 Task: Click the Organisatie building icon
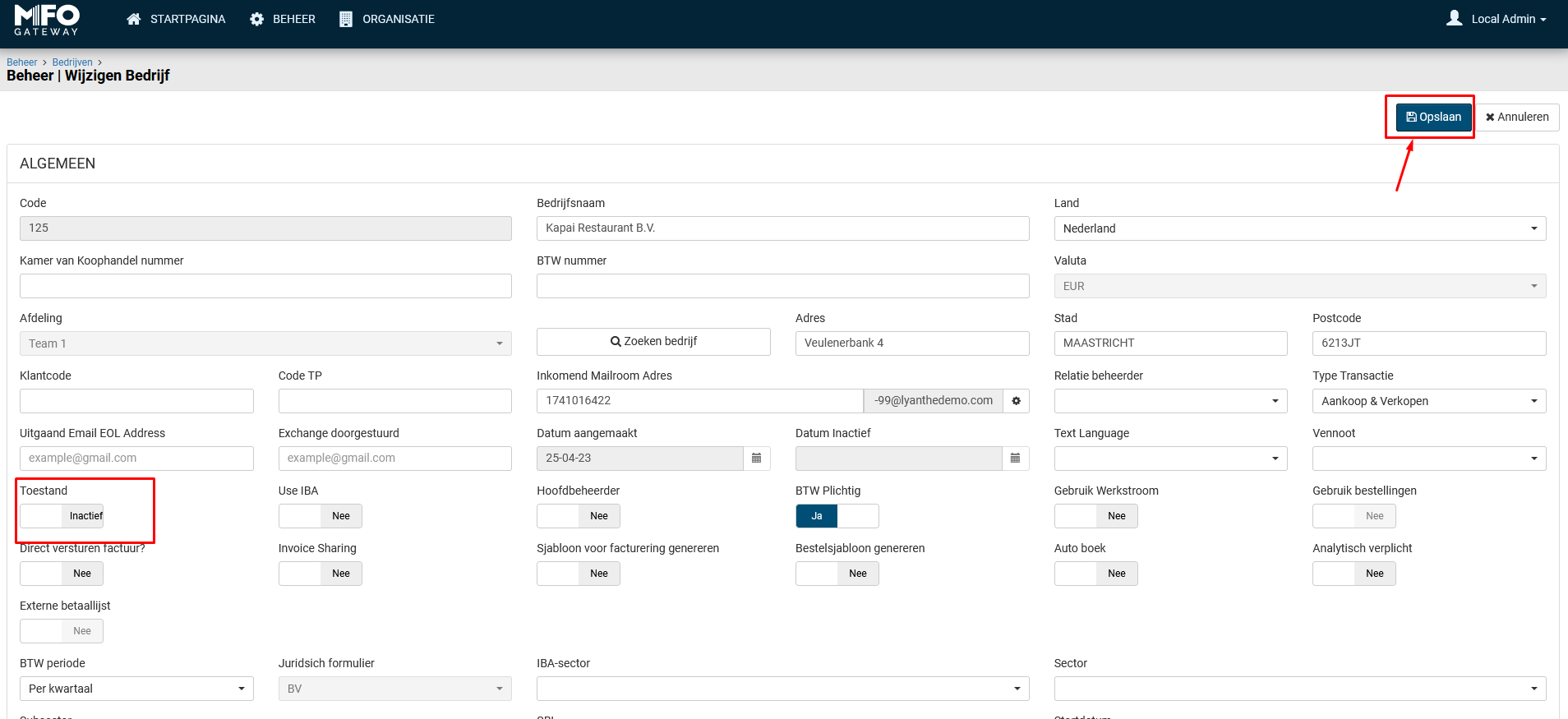point(346,19)
